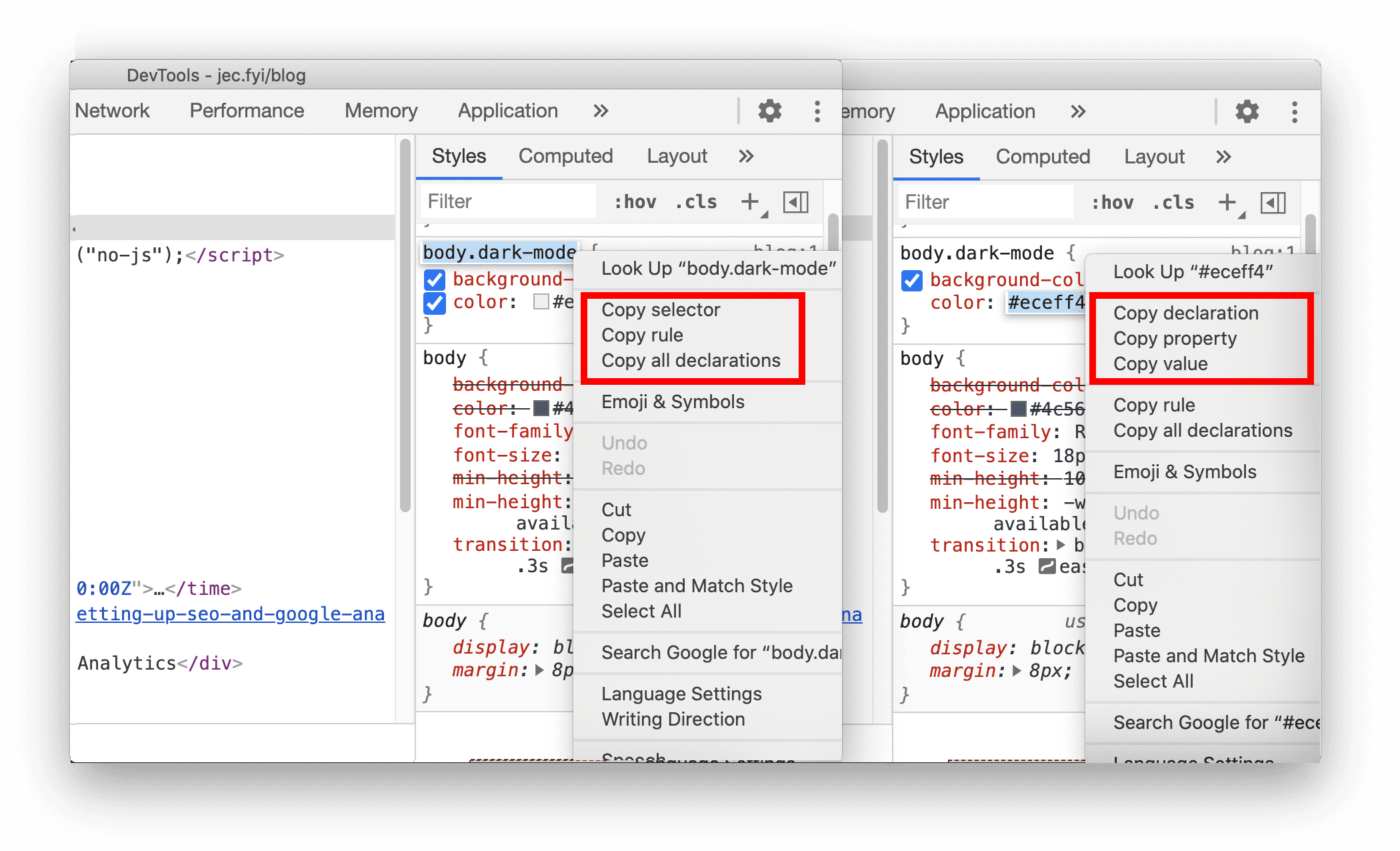This screenshot has height=851, width=1400.
Task: Select 'Copy selector' from context menu
Action: [660, 310]
